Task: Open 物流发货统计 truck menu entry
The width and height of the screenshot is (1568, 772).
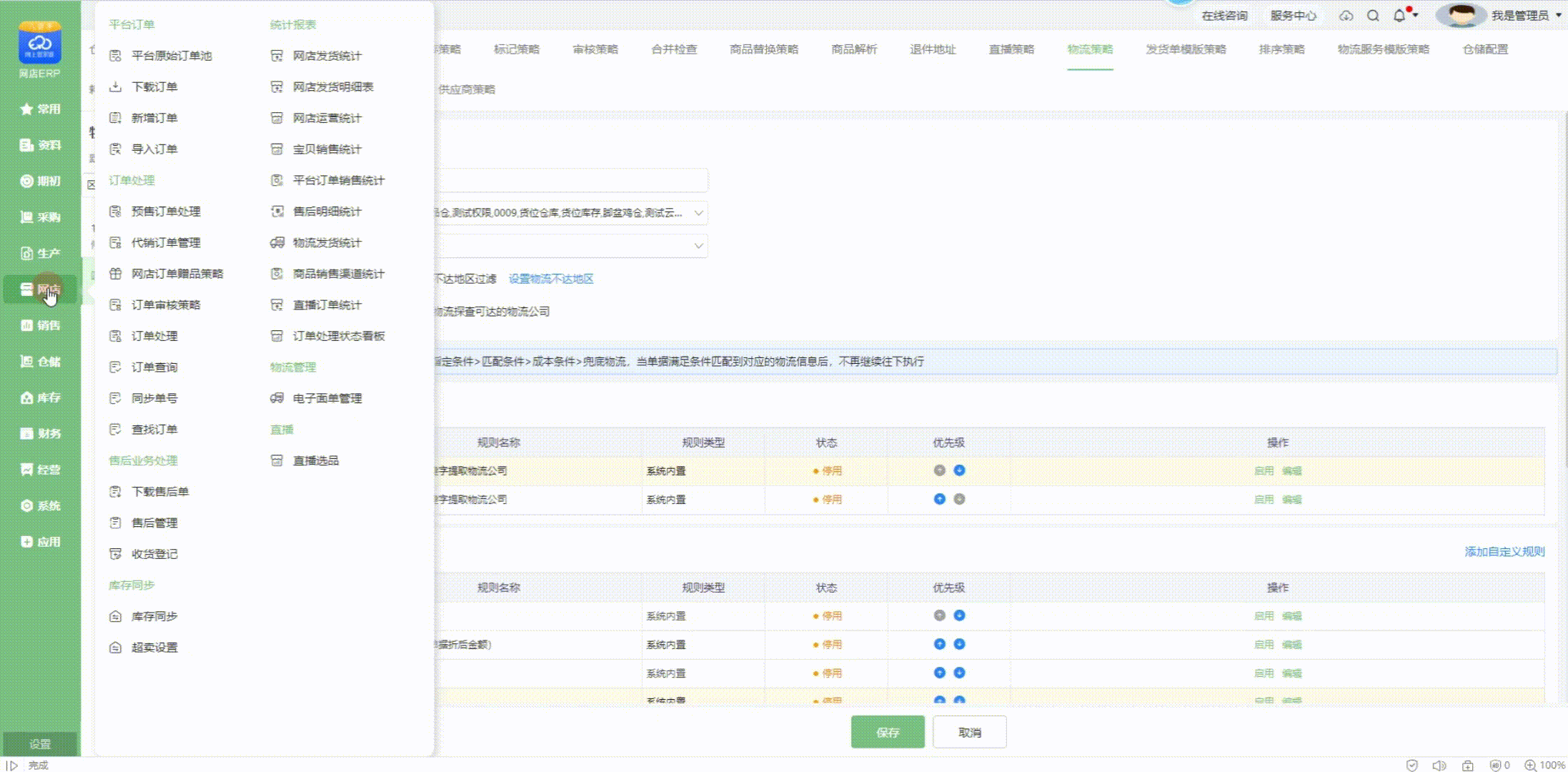Action: click(x=327, y=243)
